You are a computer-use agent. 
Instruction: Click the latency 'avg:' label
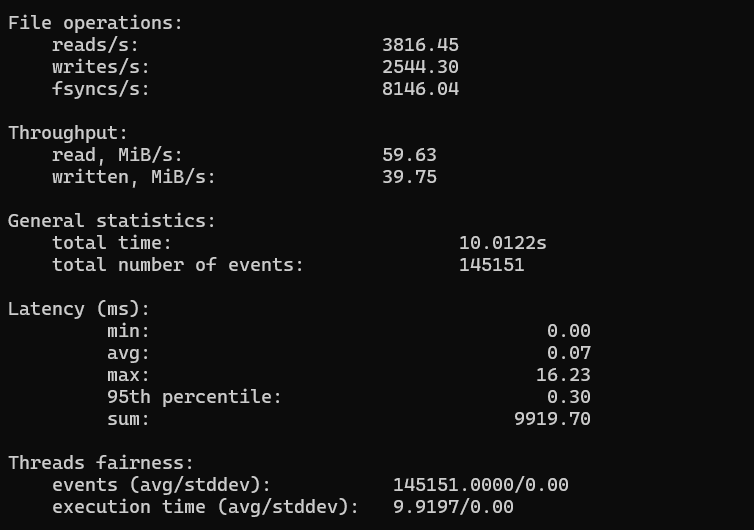coord(128,353)
